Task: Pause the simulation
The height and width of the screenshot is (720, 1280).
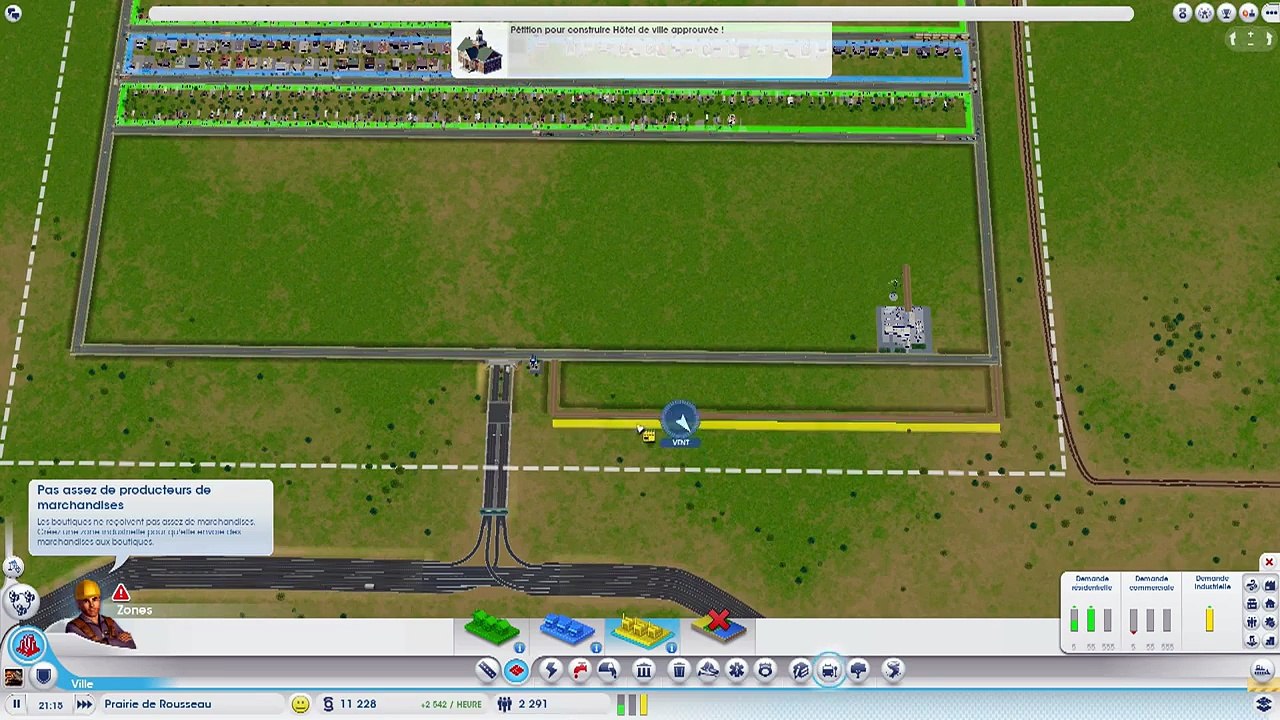Action: [16, 704]
